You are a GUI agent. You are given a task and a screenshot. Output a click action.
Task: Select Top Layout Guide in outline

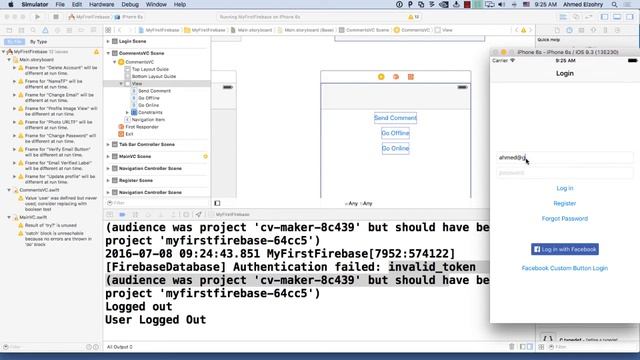coord(150,69)
